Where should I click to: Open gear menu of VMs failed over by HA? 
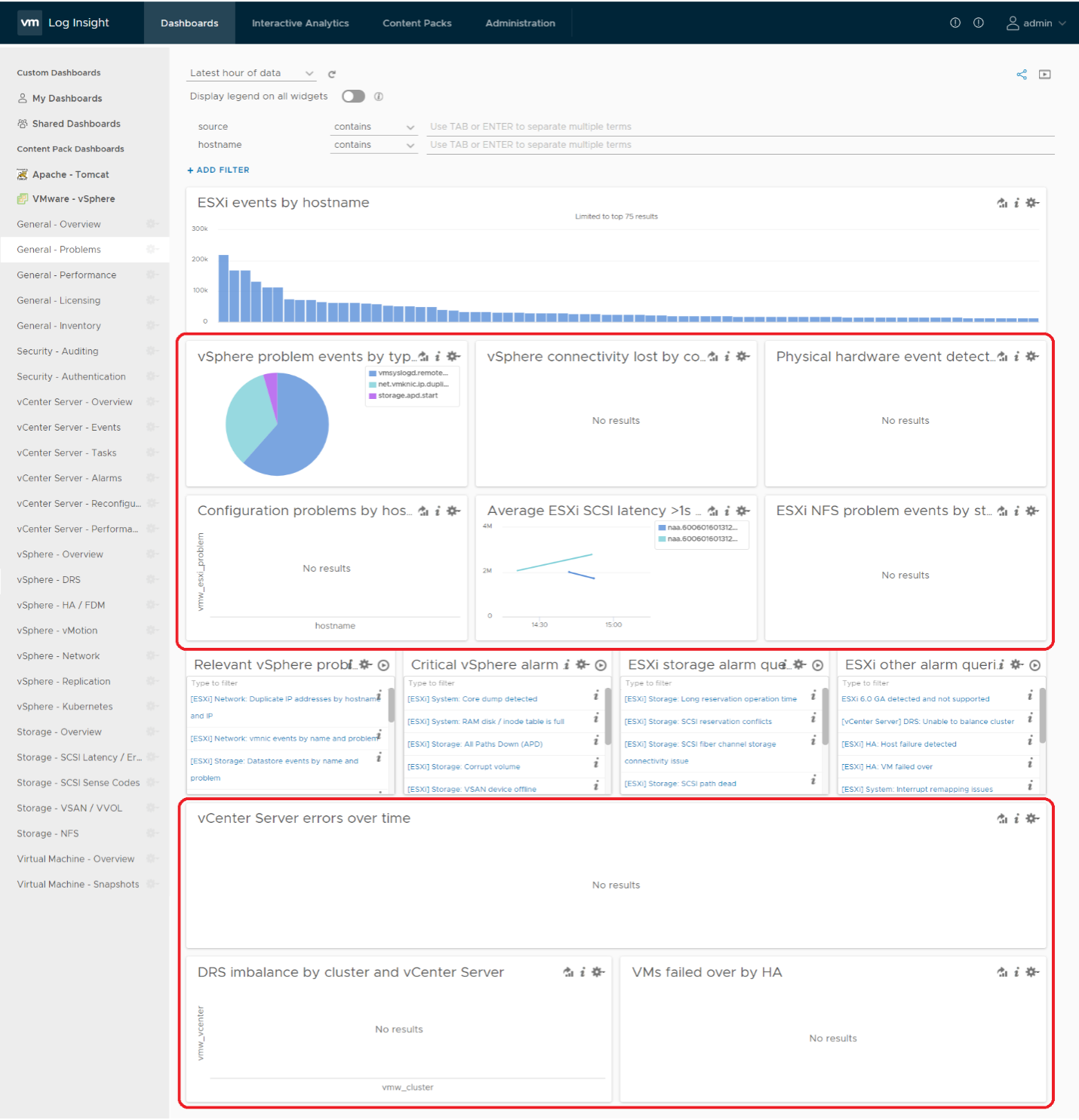pyautogui.click(x=1032, y=972)
